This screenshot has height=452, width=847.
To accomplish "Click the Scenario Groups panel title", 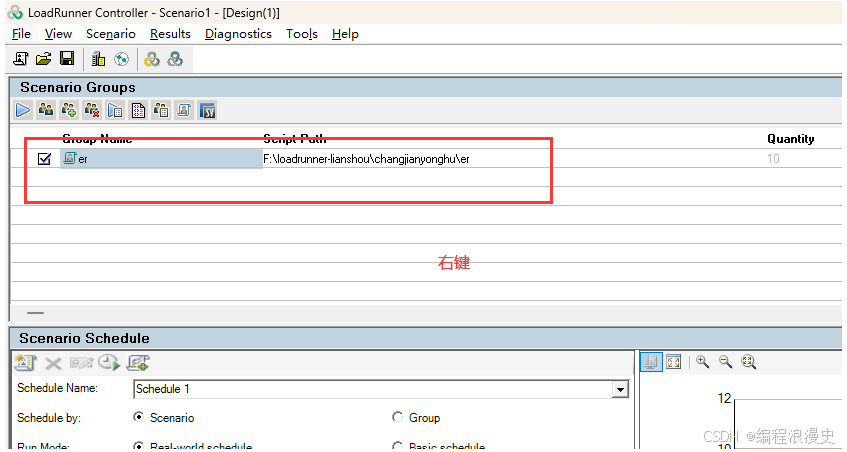I will click(x=78, y=87).
